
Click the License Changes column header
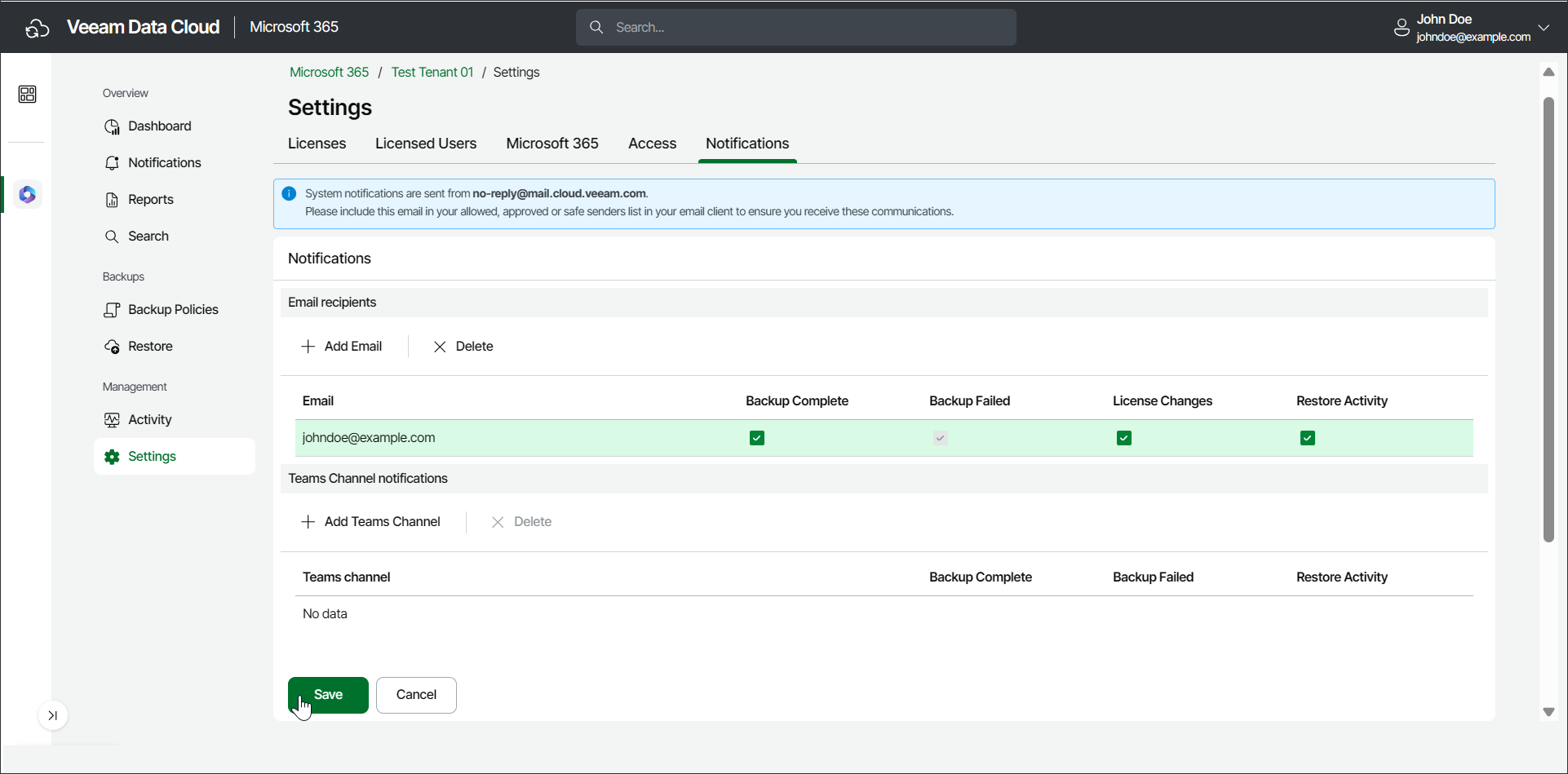pyautogui.click(x=1163, y=401)
